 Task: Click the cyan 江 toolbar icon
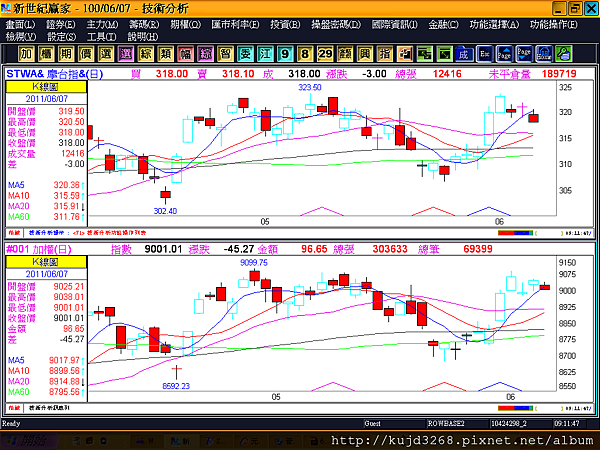click(265, 54)
